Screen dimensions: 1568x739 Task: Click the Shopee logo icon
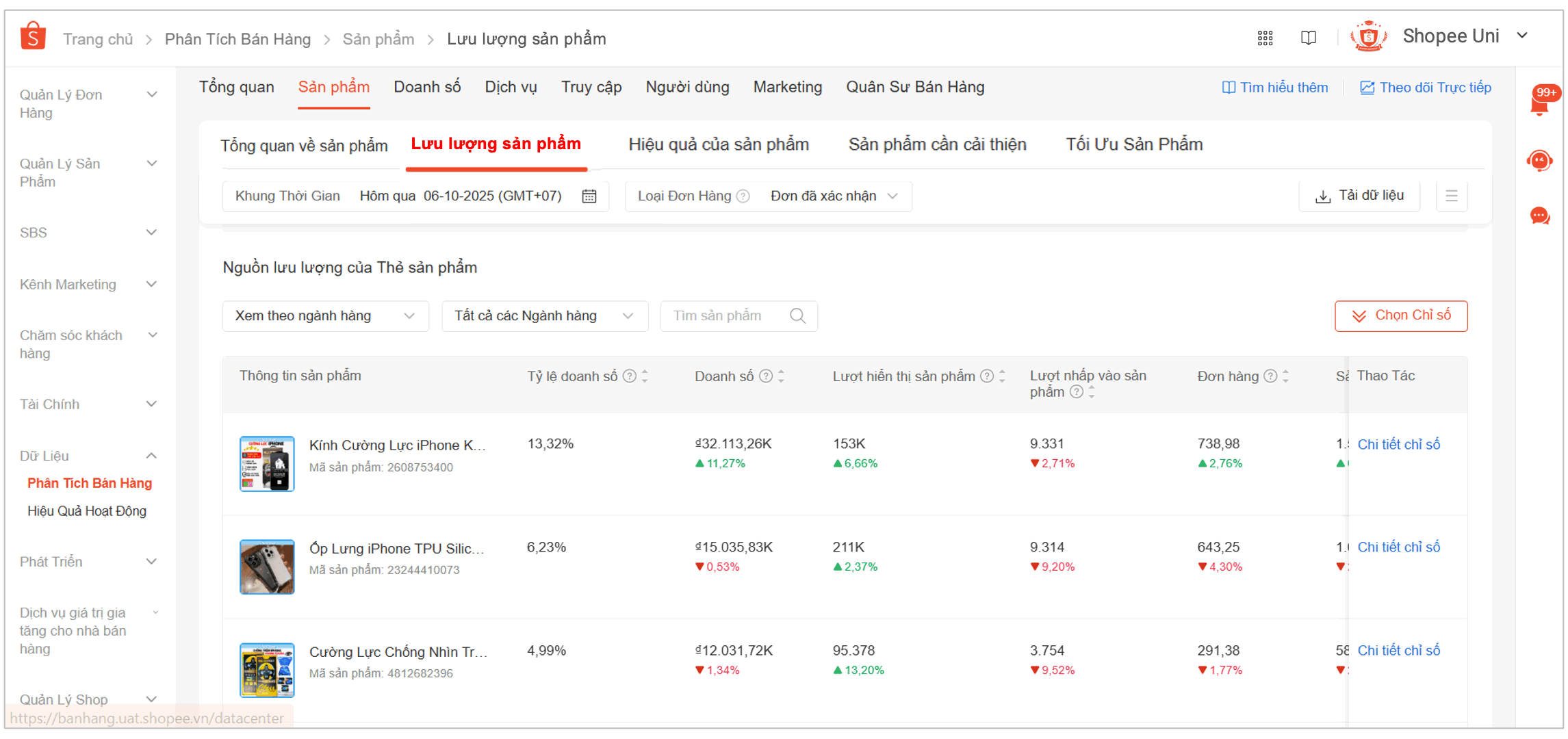pyautogui.click(x=33, y=36)
